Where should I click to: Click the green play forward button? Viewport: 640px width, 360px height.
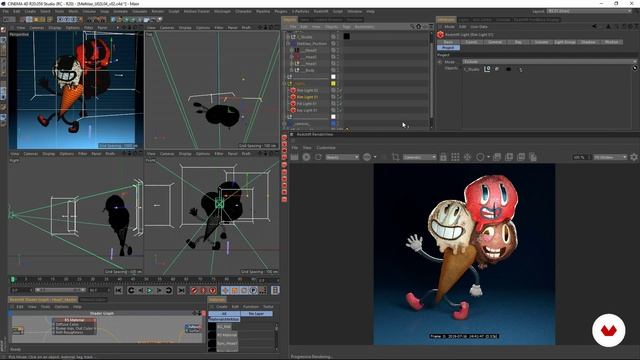coord(150,290)
